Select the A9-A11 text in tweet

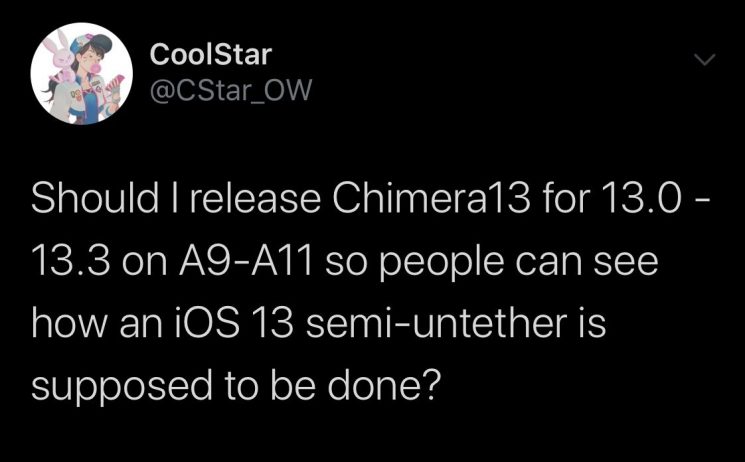(245, 260)
